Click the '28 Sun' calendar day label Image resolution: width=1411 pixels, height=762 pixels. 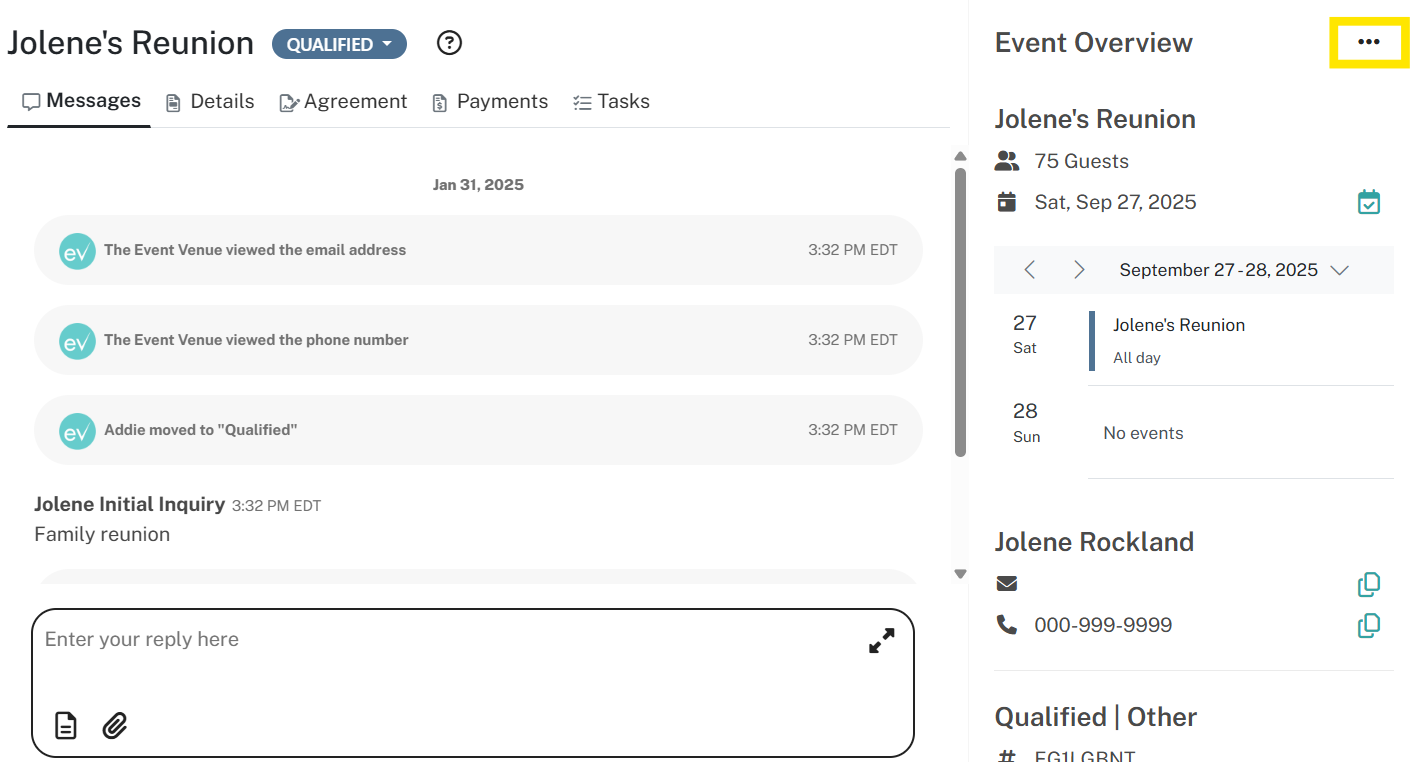pos(1026,422)
